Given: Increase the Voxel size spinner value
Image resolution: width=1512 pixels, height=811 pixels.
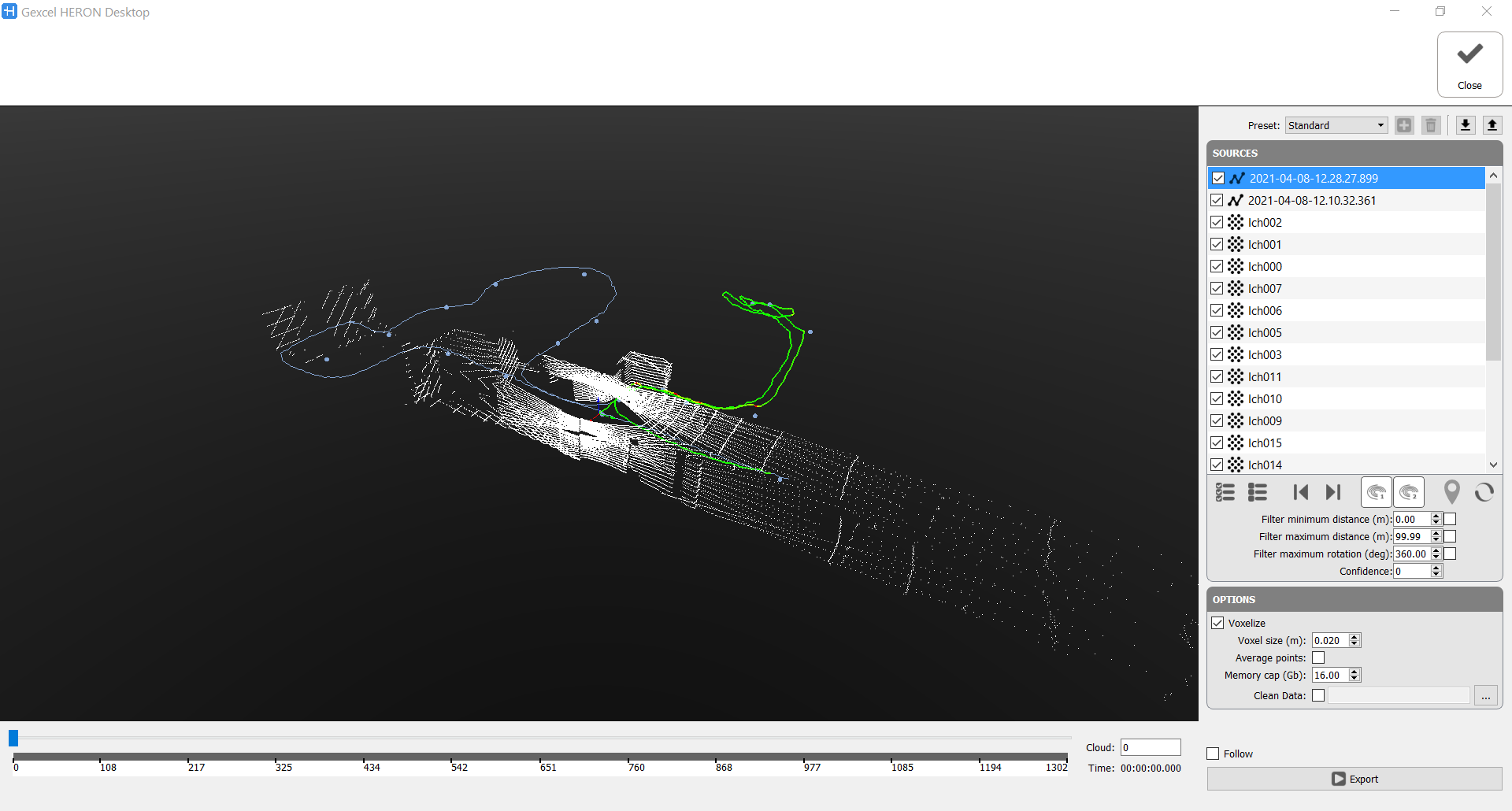Looking at the screenshot, I should [x=1354, y=637].
